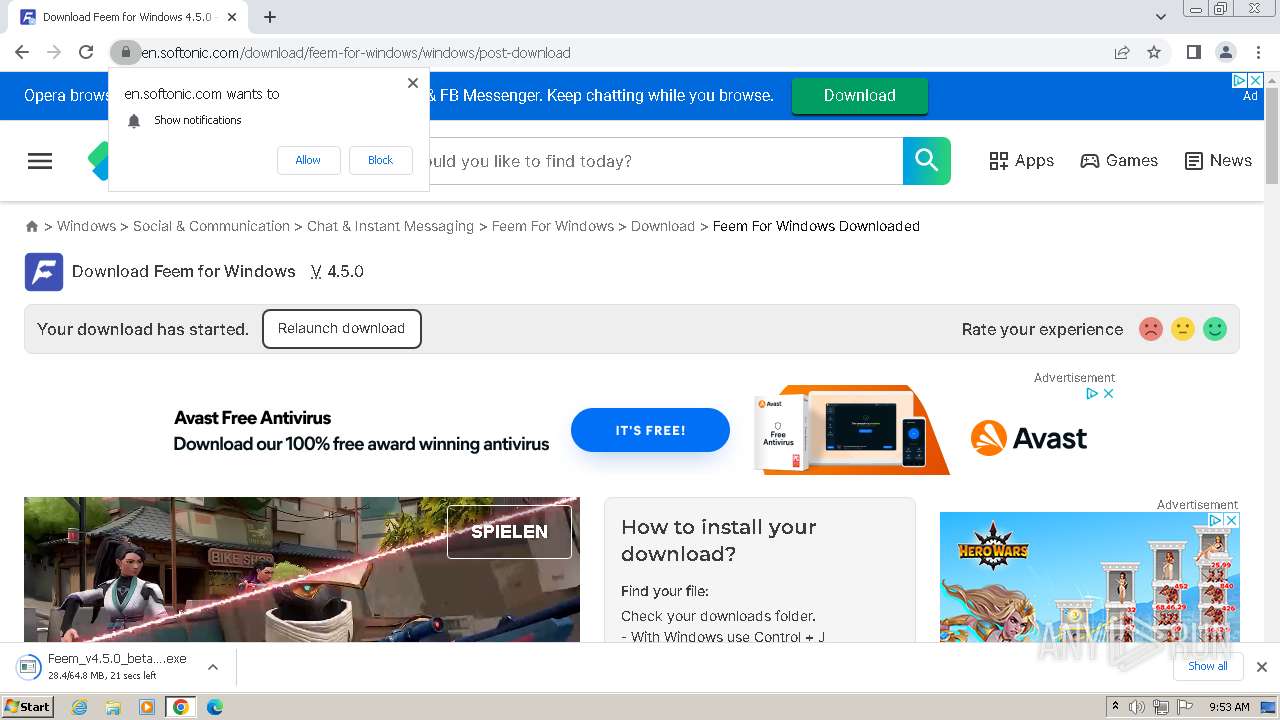Screen dimensions: 1280x720
Task: Reload the page with the refresh icon
Action: coord(86,52)
